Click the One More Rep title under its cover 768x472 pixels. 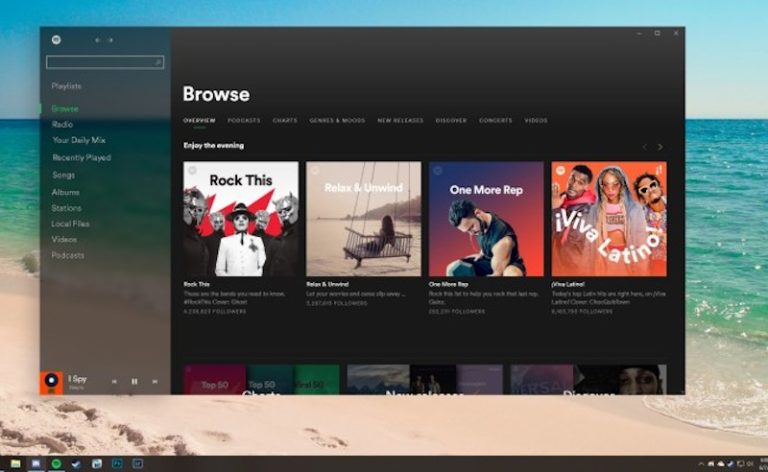pos(448,284)
